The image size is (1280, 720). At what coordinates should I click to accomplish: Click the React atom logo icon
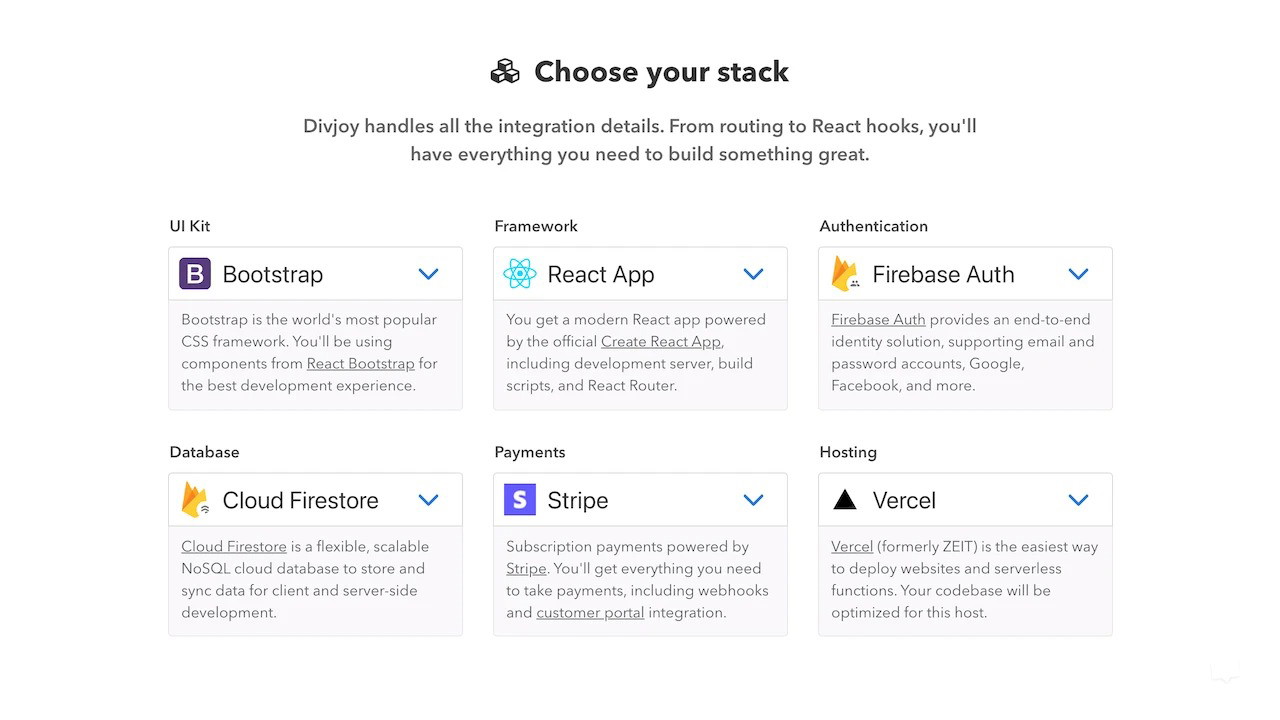tap(520, 274)
